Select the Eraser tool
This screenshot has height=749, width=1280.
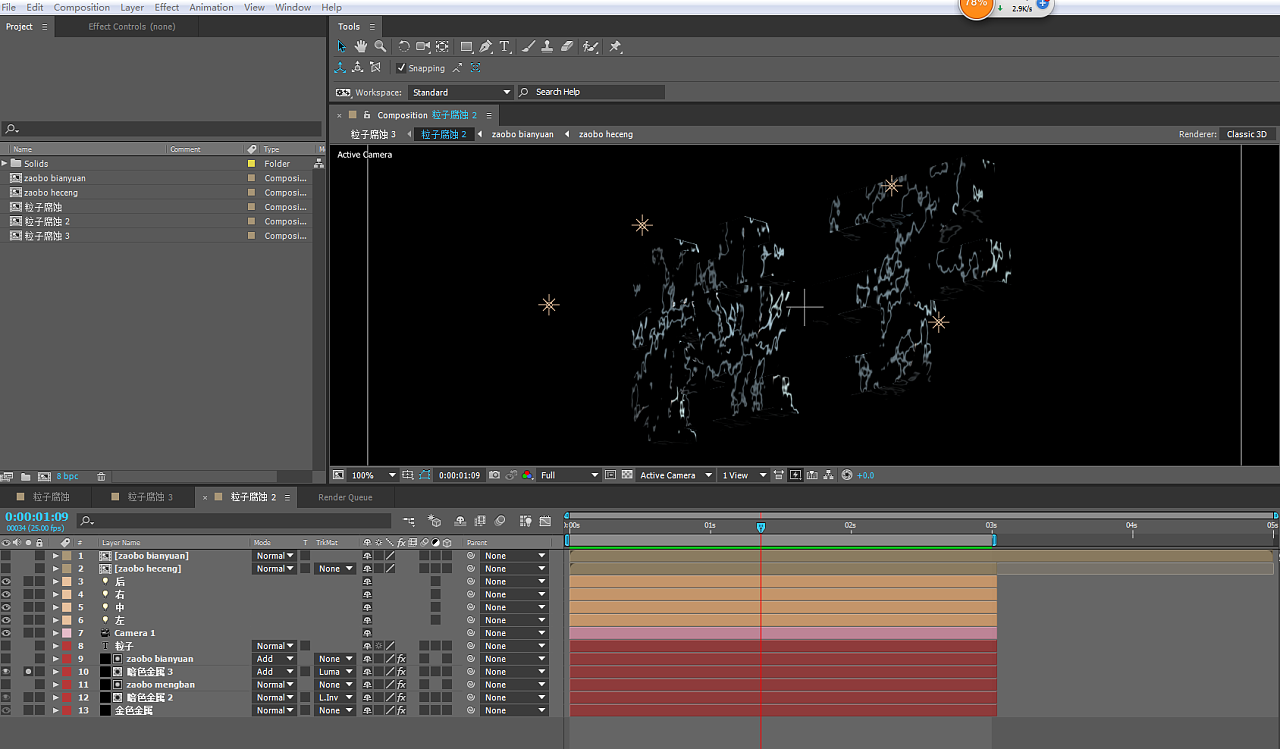pos(567,47)
